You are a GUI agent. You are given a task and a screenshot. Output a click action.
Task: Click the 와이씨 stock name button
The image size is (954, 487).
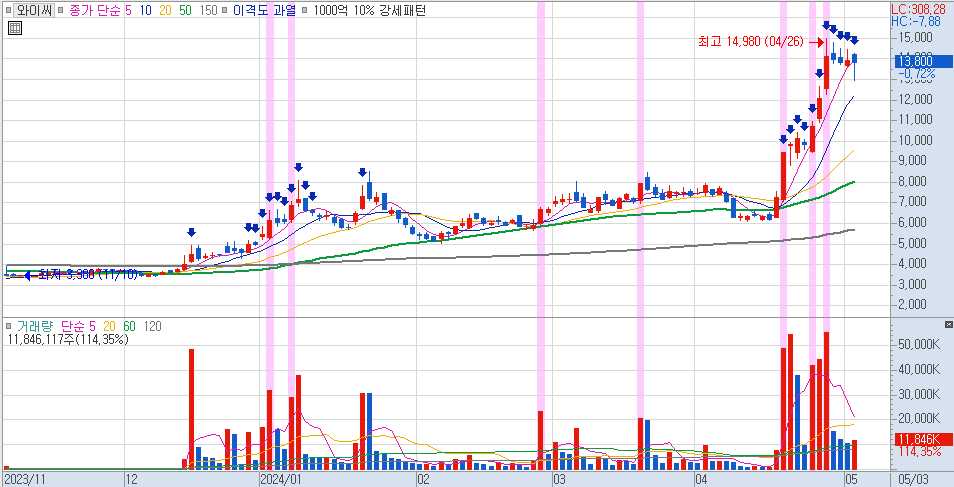35,10
